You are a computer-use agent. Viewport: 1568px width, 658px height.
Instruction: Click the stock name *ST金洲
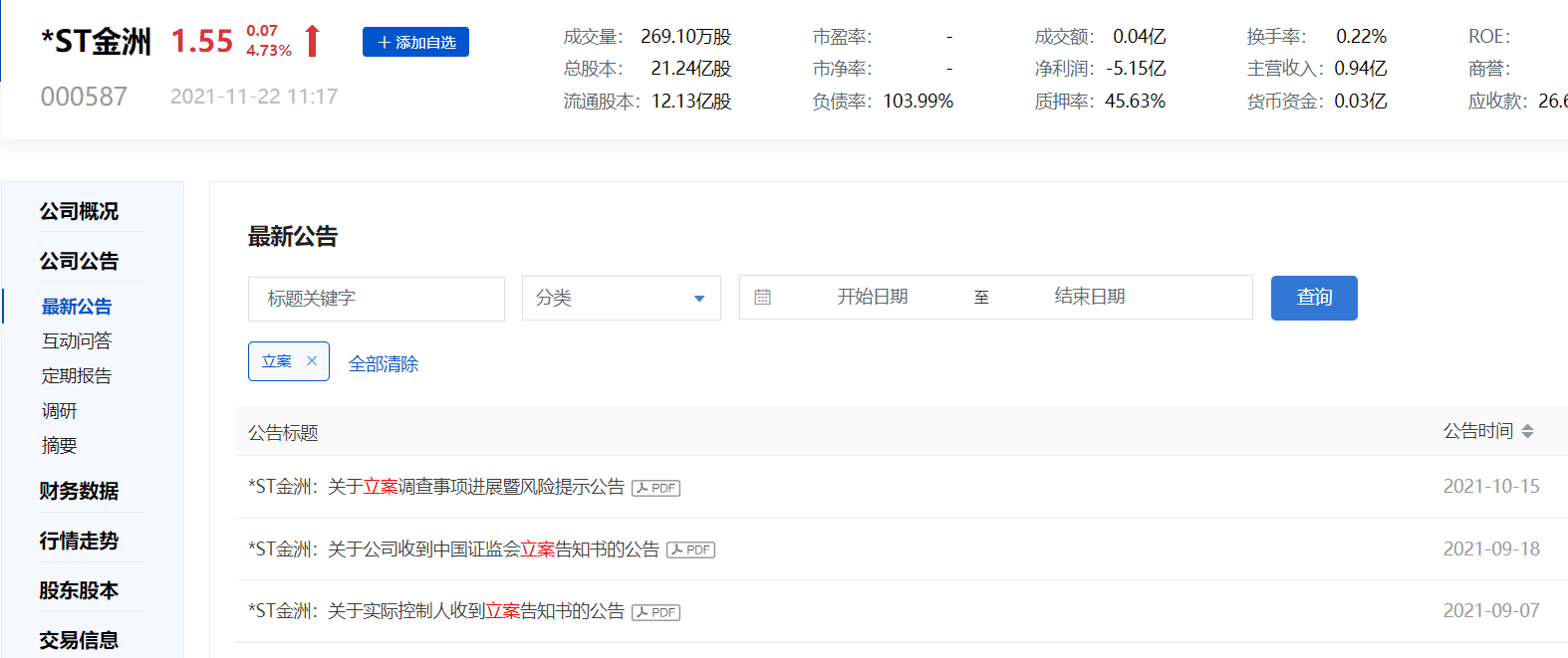(x=96, y=42)
